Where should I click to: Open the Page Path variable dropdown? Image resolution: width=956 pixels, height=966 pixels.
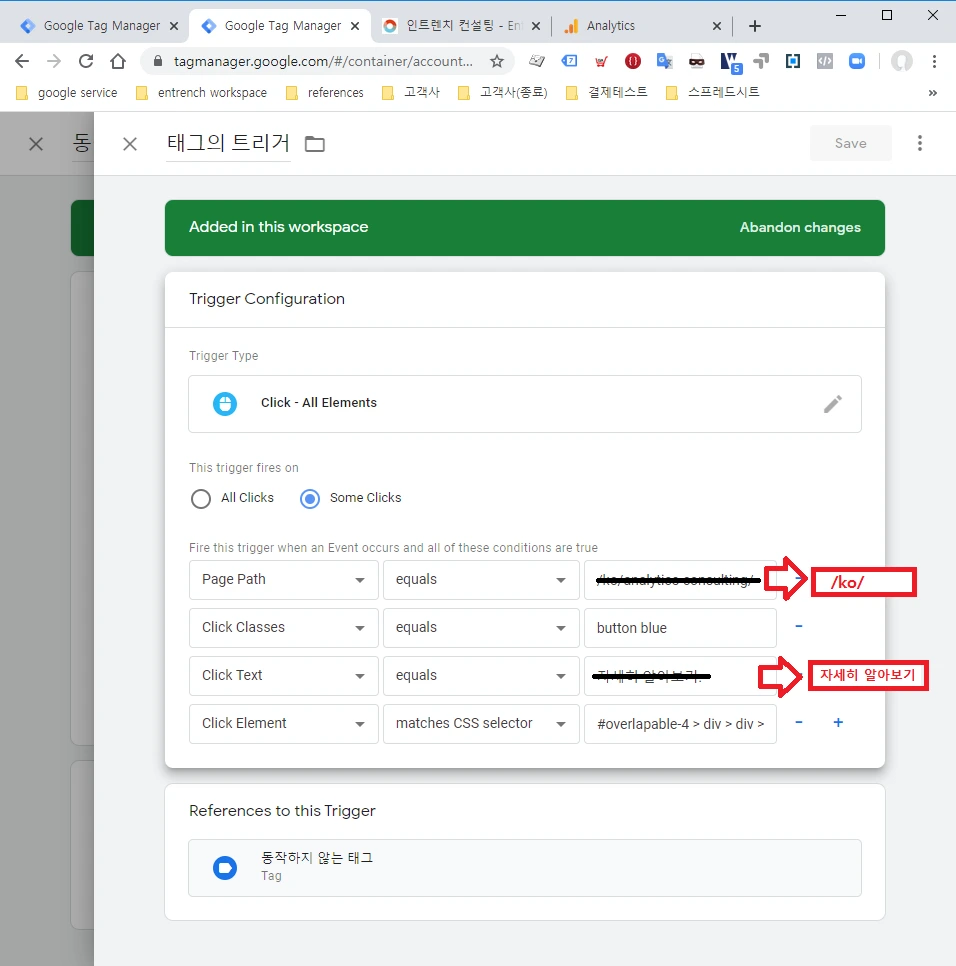[x=284, y=580]
